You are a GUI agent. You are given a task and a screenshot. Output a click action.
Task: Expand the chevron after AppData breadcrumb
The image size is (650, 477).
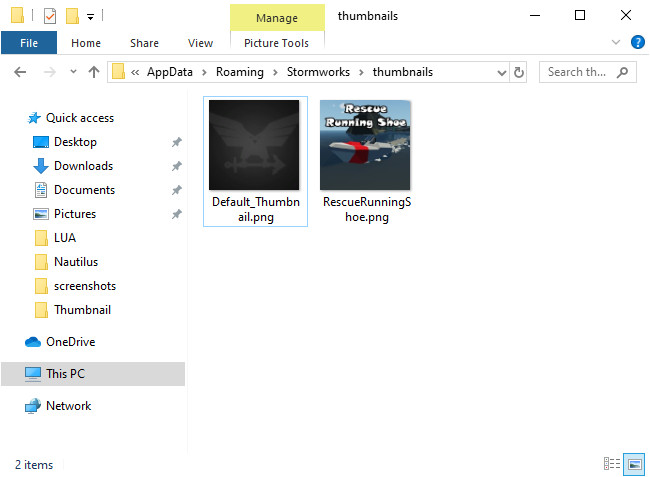(204, 73)
